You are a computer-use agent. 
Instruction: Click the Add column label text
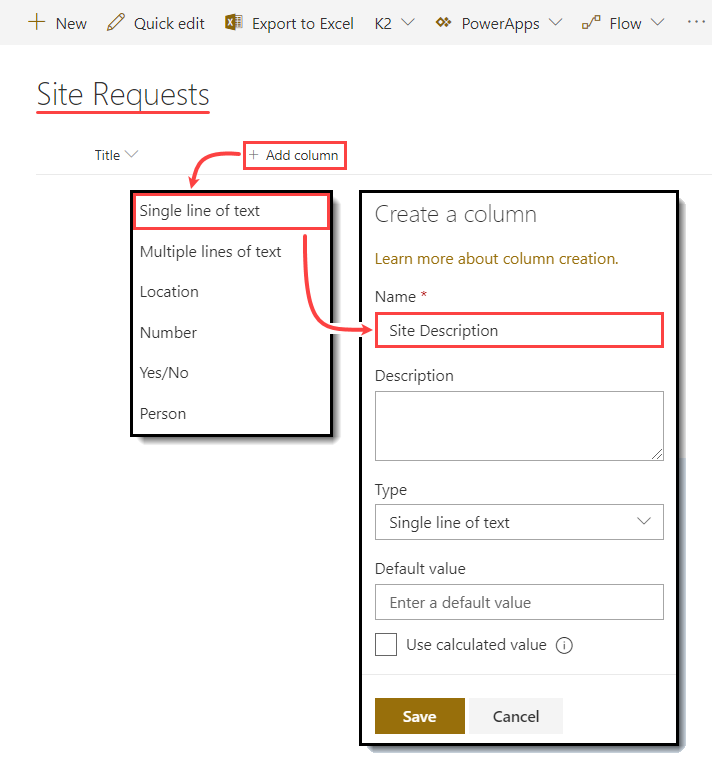pos(302,155)
